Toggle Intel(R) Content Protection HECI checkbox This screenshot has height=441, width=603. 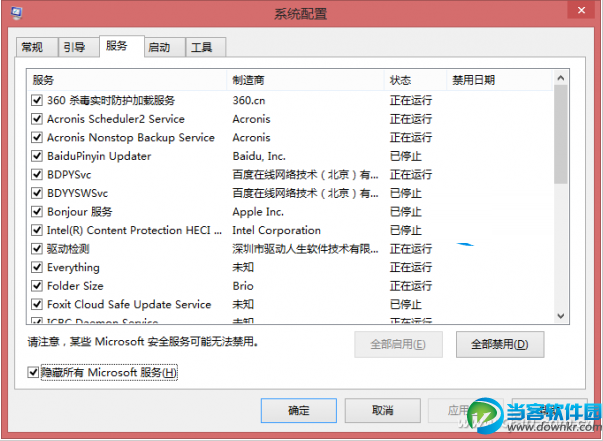37,230
